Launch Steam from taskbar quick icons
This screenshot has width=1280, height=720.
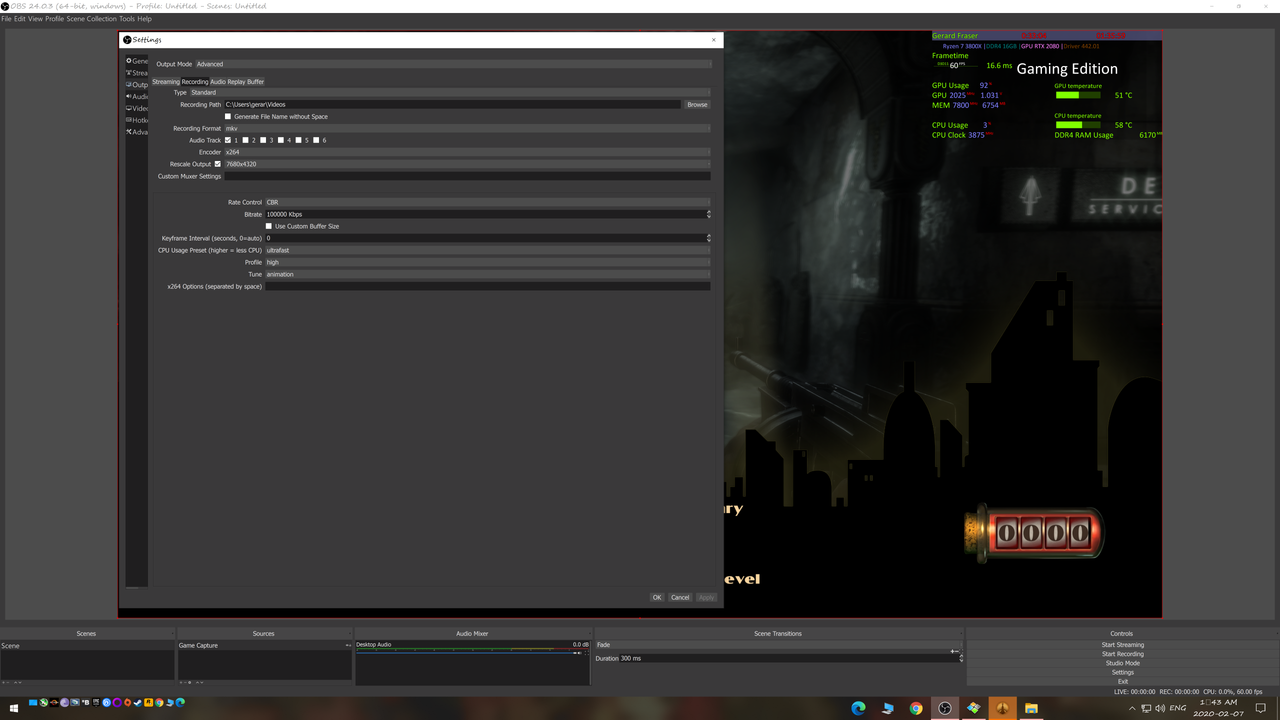(138, 702)
